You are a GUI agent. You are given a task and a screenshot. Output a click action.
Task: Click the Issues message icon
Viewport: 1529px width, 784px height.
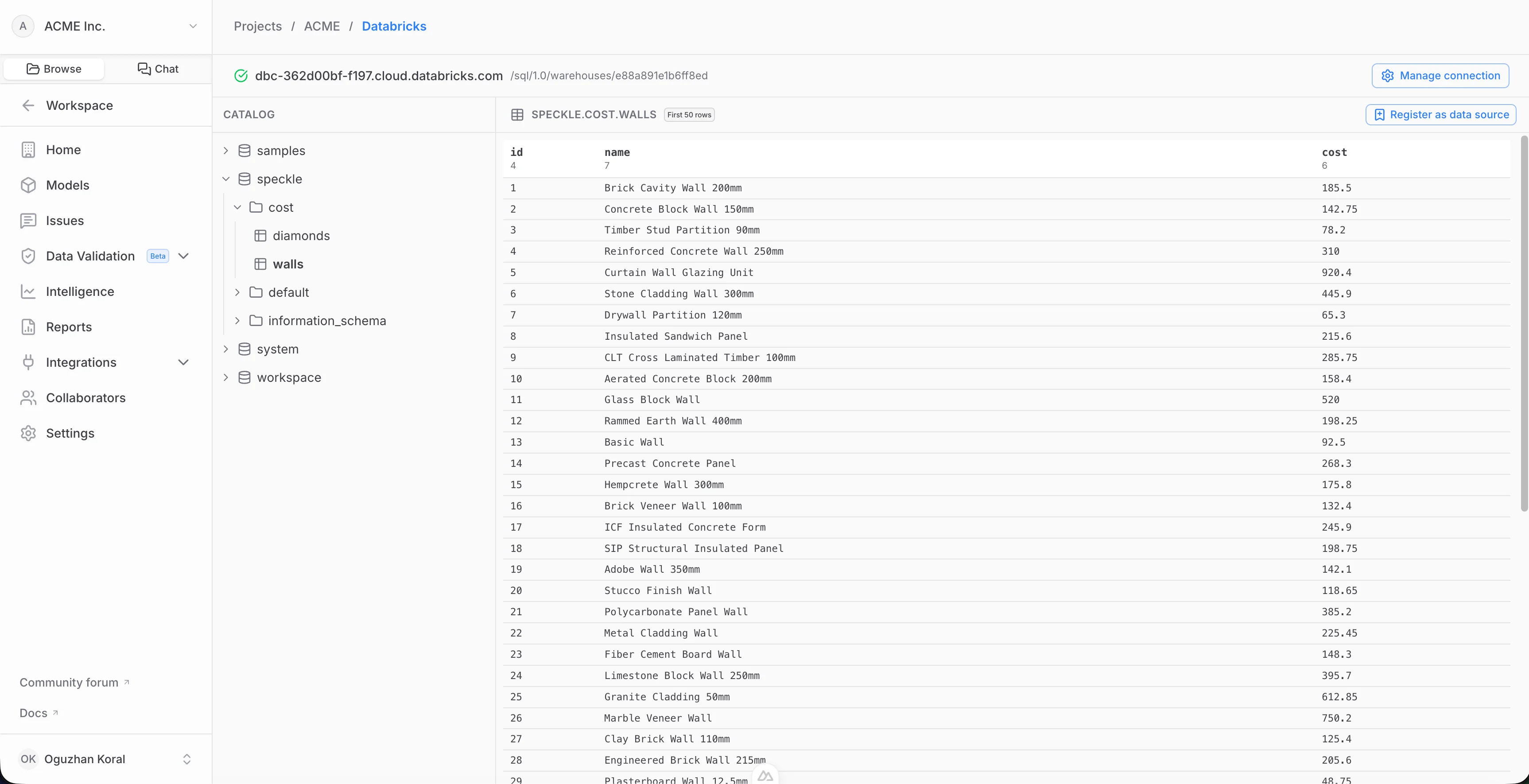[28, 221]
